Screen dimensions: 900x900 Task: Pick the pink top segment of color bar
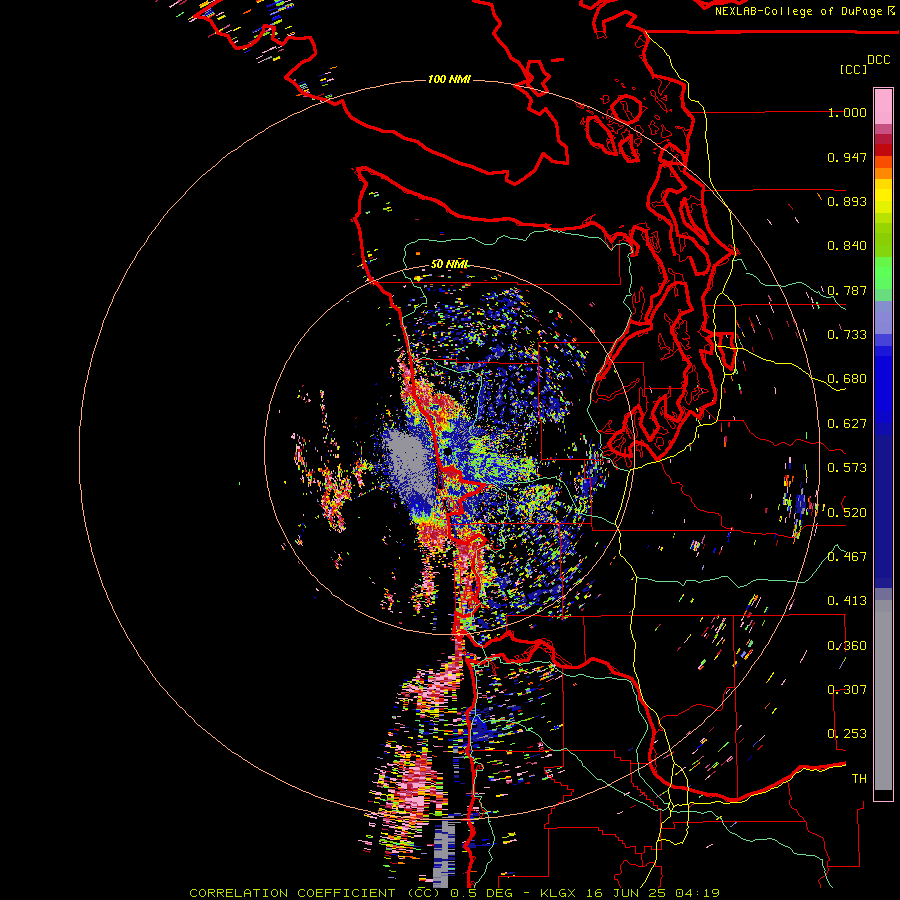coord(883,106)
